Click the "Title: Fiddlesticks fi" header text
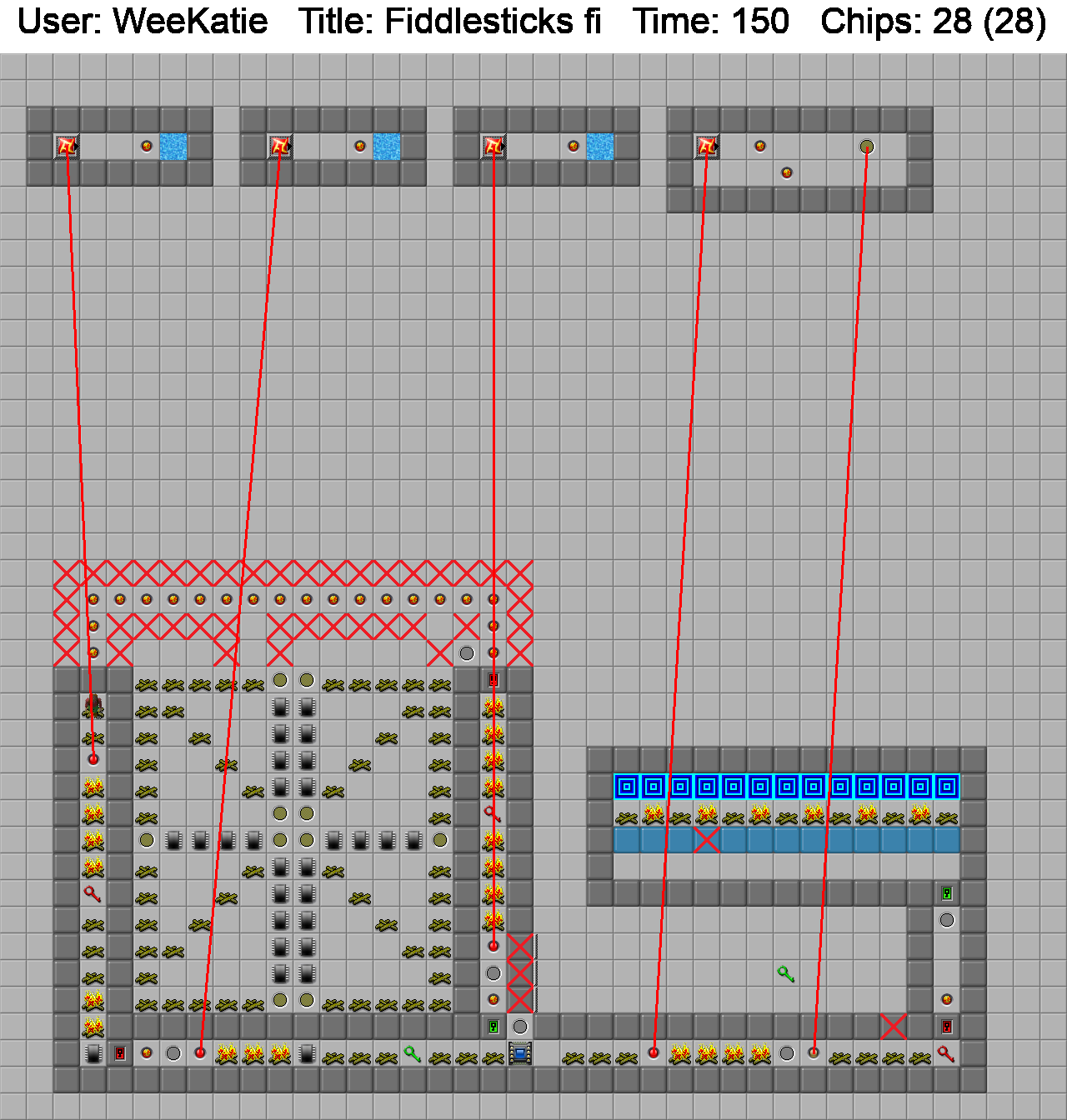Image resolution: width=1067 pixels, height=1120 pixels. (x=450, y=22)
